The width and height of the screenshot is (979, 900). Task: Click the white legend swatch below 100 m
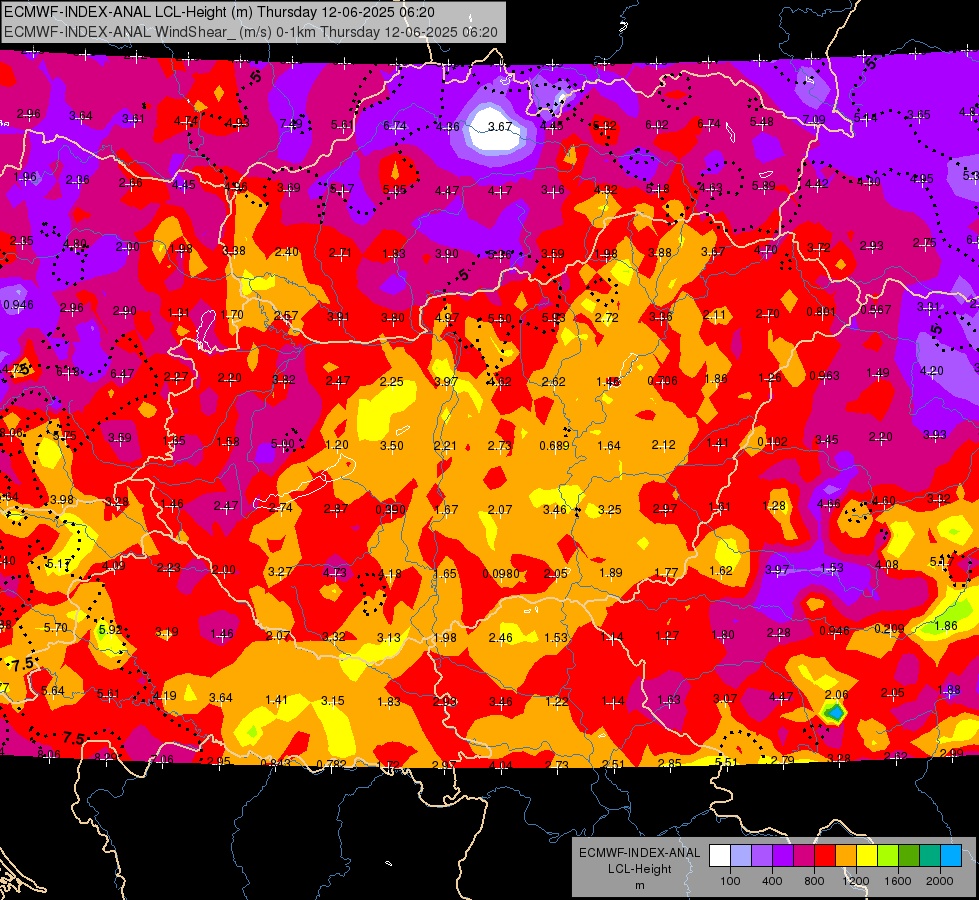(720, 856)
